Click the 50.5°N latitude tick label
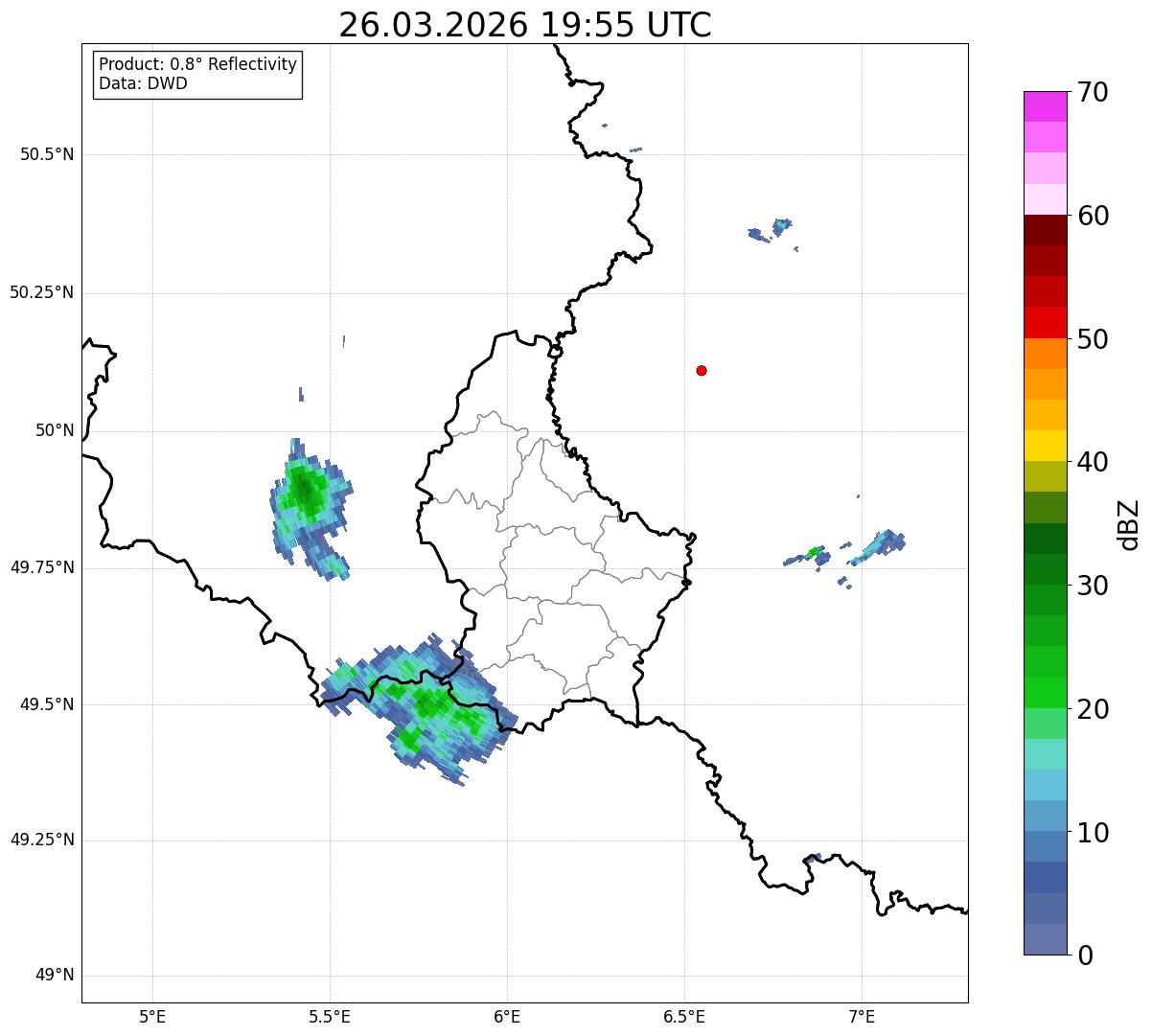This screenshot has height=1036, width=1152. tap(46, 154)
